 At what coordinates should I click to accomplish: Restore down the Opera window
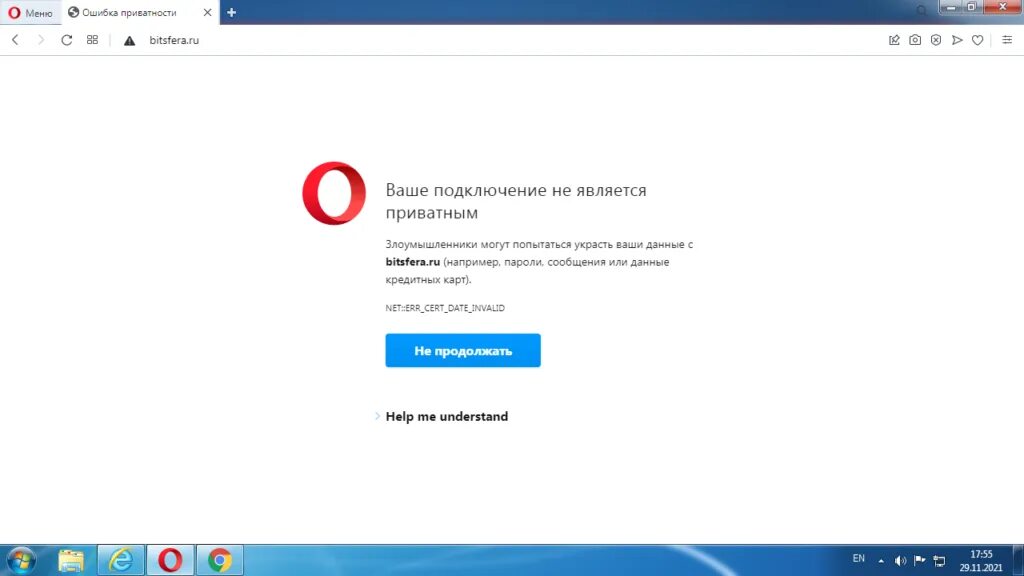click(x=972, y=7)
